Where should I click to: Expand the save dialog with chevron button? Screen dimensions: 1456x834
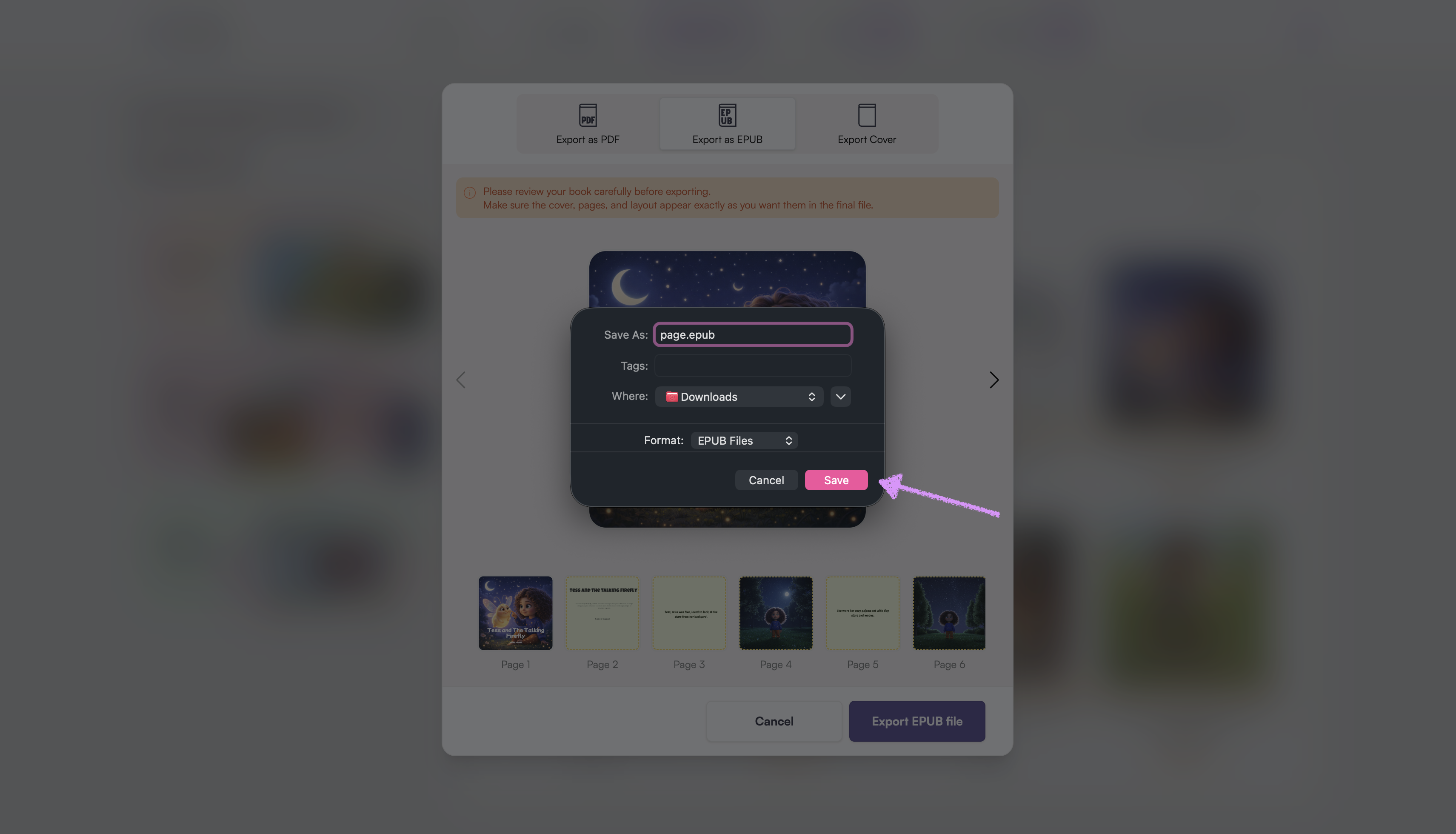pos(840,397)
